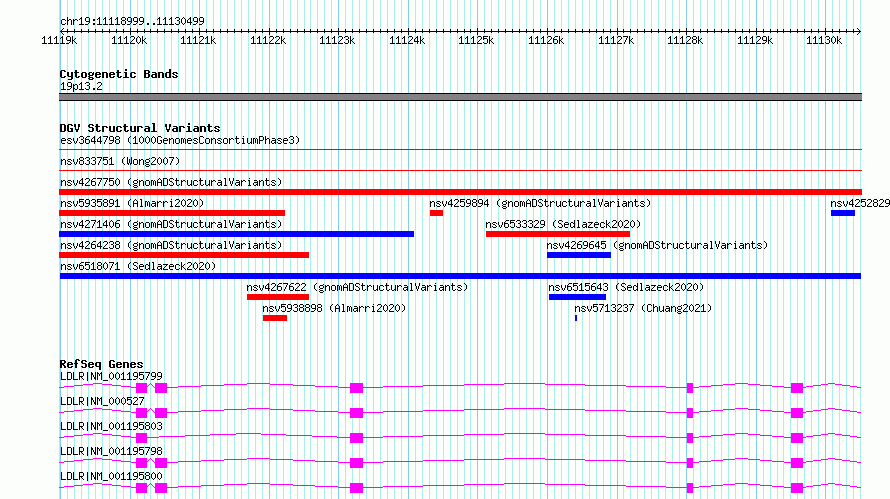Click the blue bar under nsv4252829
Image resolution: width=890 pixels, height=499 pixels.
tap(843, 213)
